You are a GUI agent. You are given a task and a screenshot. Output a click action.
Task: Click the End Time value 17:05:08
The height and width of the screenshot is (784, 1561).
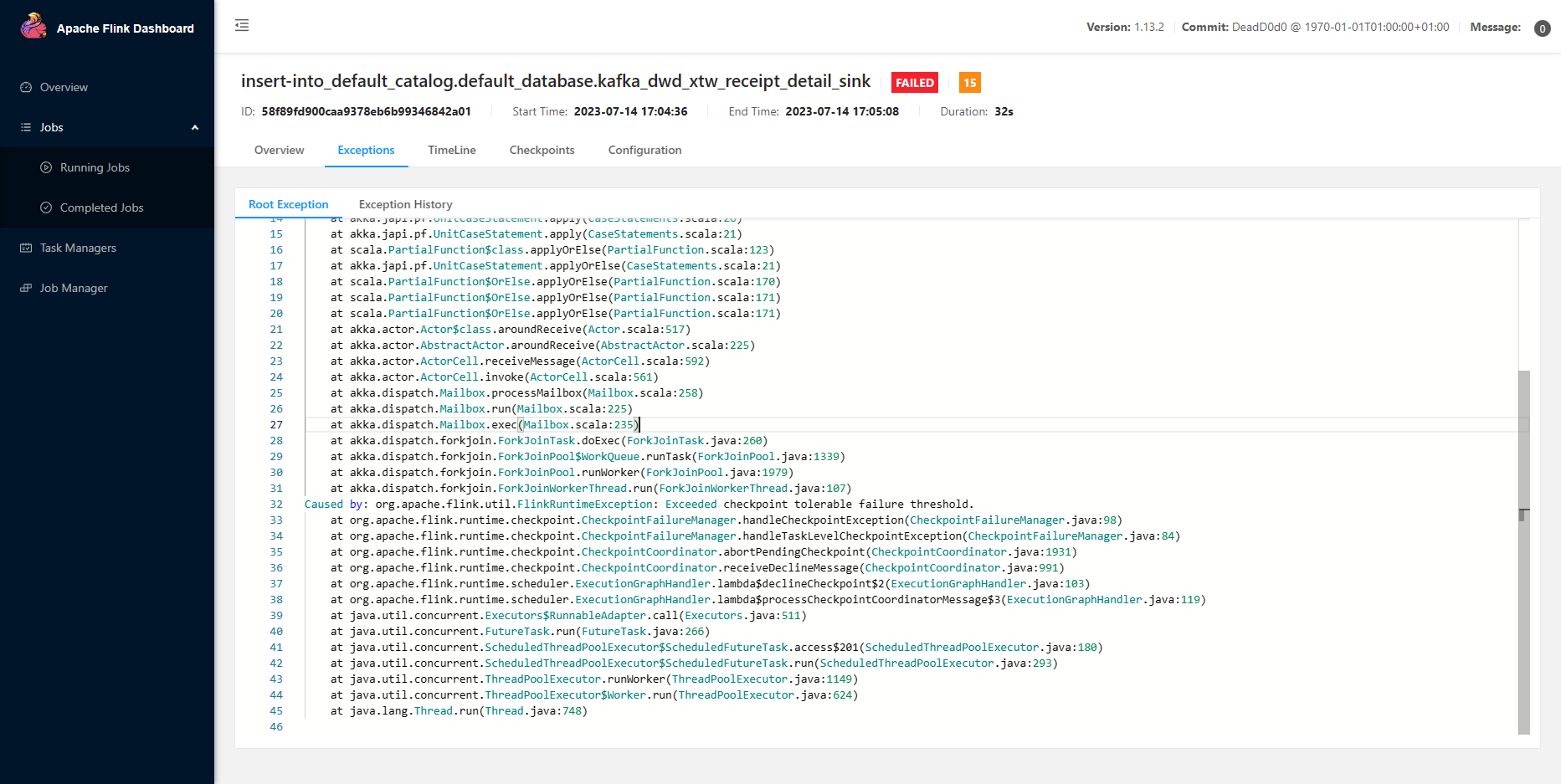pyautogui.click(x=842, y=111)
